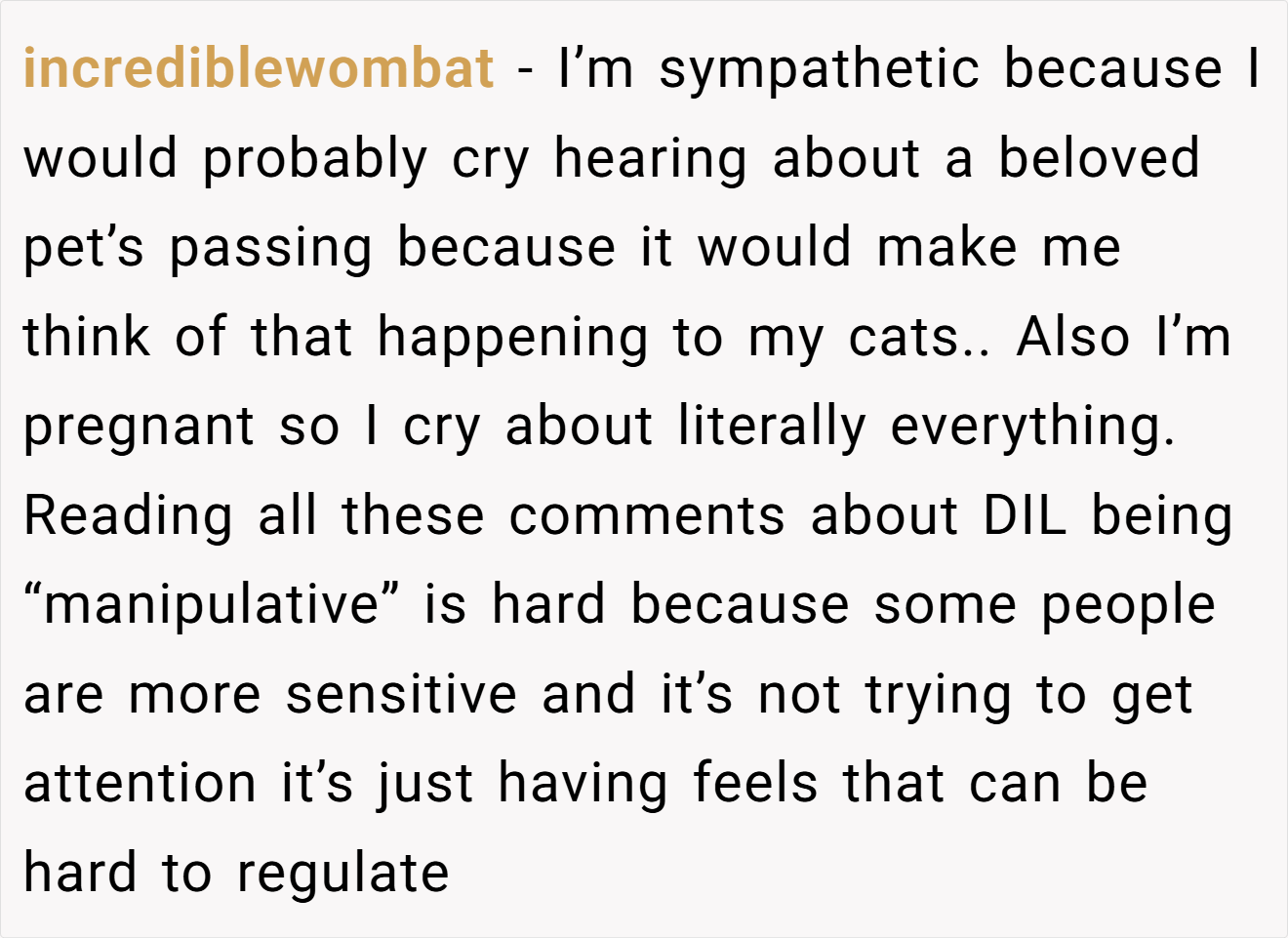
Task: Click the word "sensitive" in the comment
Action: click(x=401, y=695)
